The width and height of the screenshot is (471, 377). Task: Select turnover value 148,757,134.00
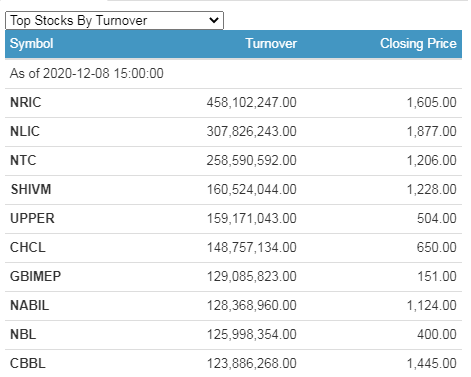[x=252, y=247]
